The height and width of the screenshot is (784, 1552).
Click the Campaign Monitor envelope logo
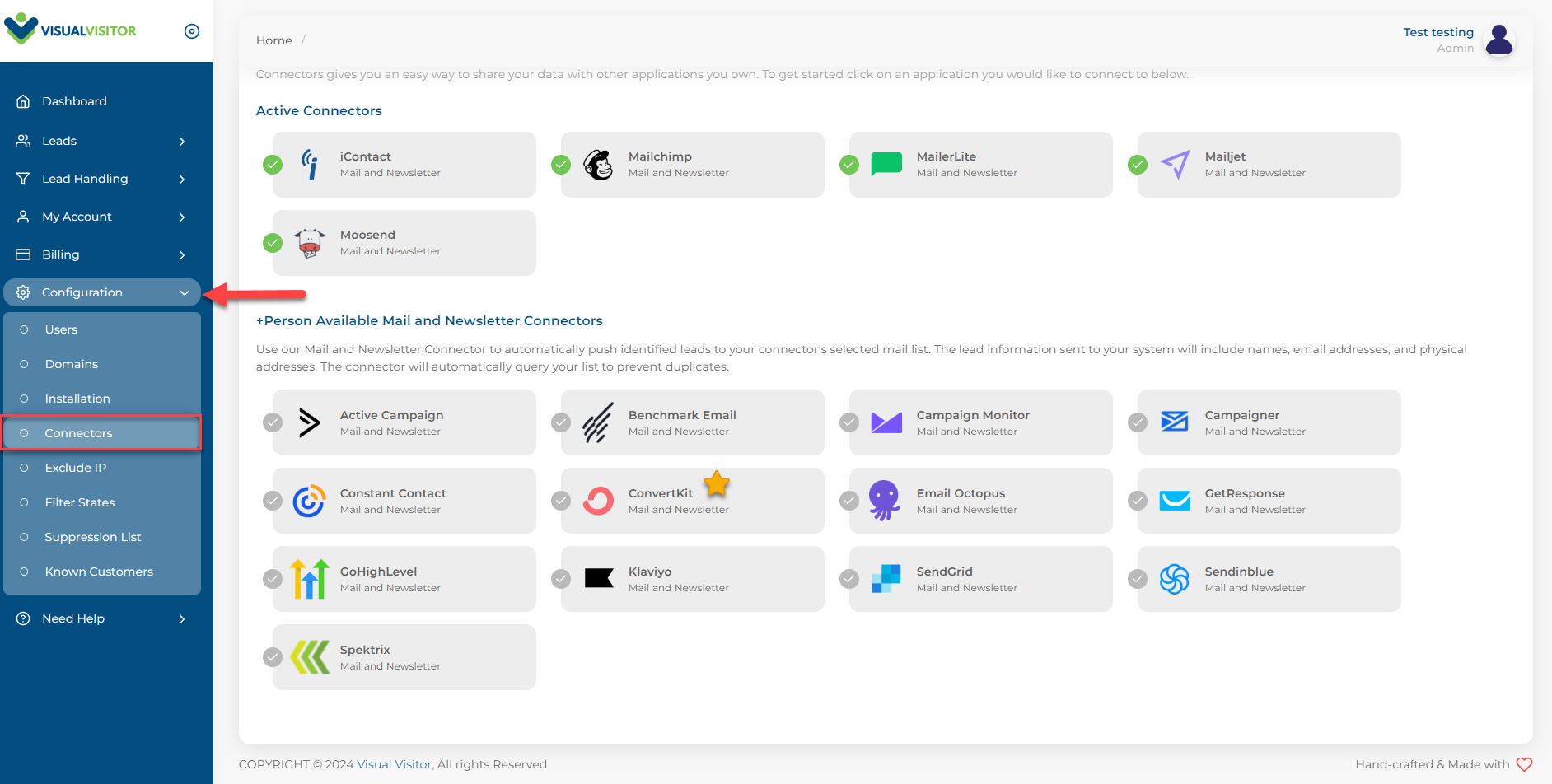coord(886,422)
